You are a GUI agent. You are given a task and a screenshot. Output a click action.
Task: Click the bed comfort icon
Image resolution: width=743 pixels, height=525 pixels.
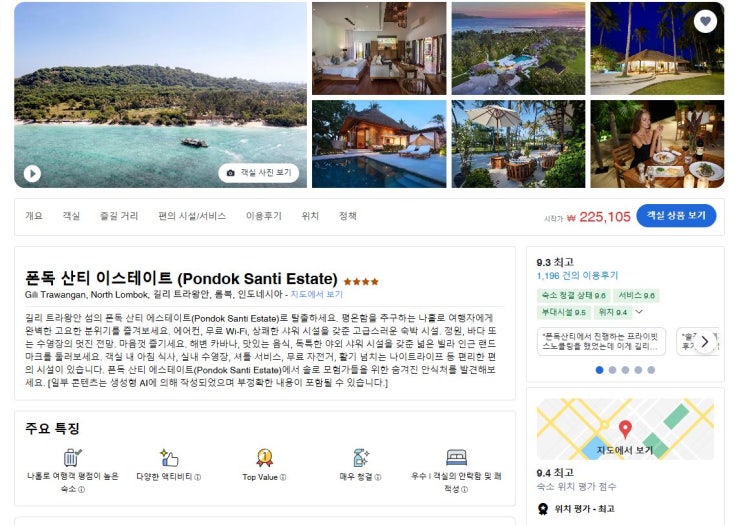tap(456, 457)
